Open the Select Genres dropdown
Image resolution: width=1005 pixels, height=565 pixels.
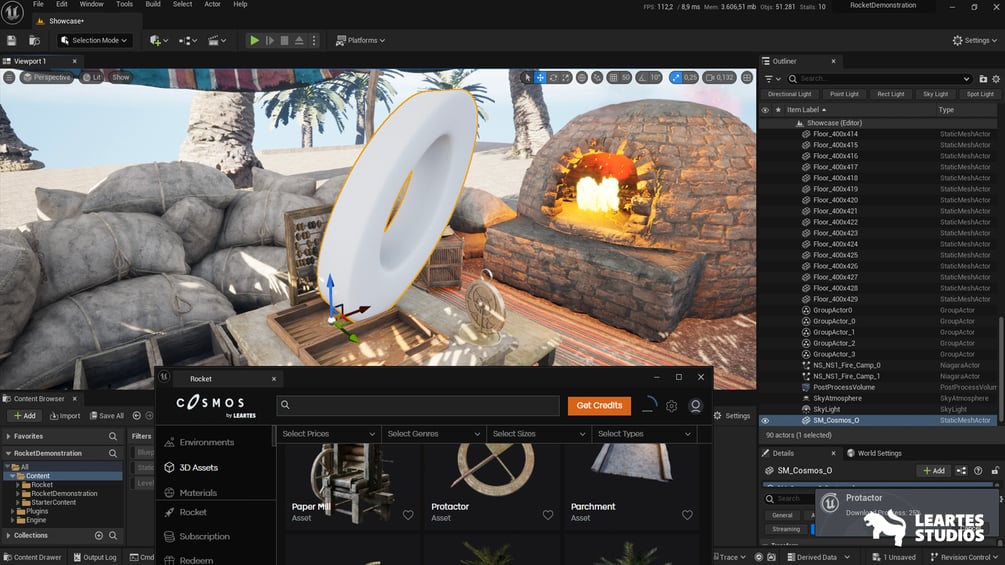click(434, 434)
